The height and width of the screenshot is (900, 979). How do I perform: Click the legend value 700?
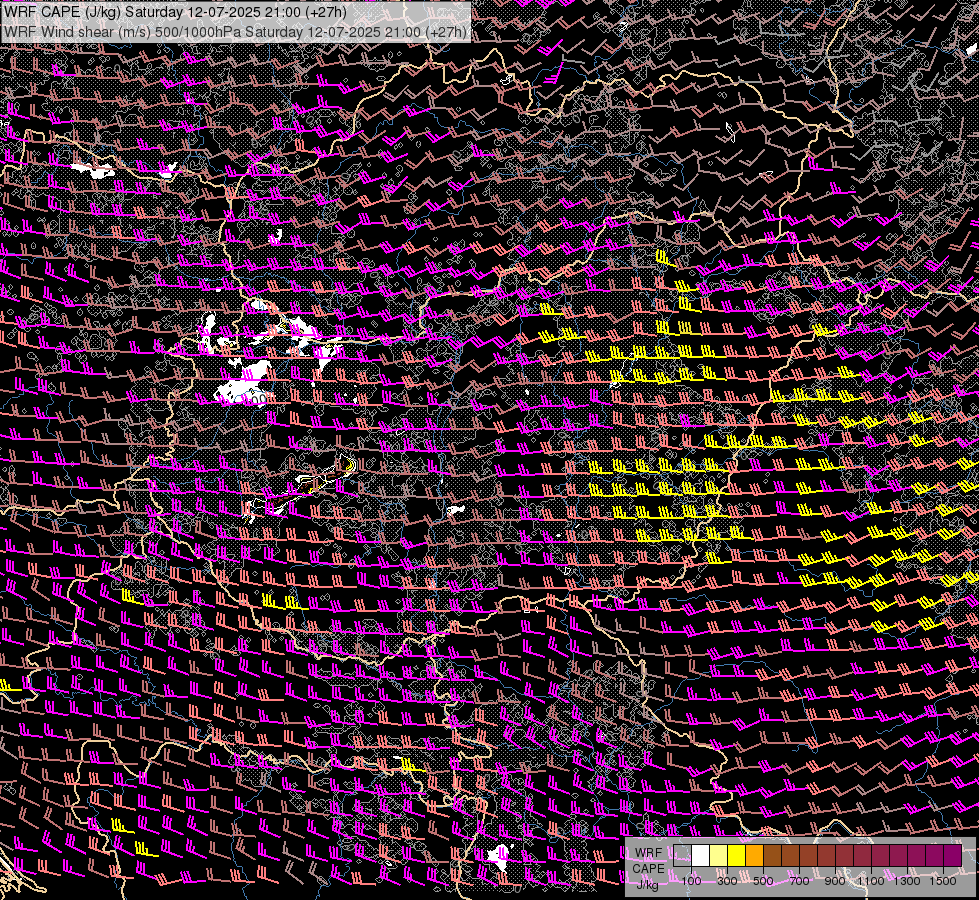coord(799,881)
